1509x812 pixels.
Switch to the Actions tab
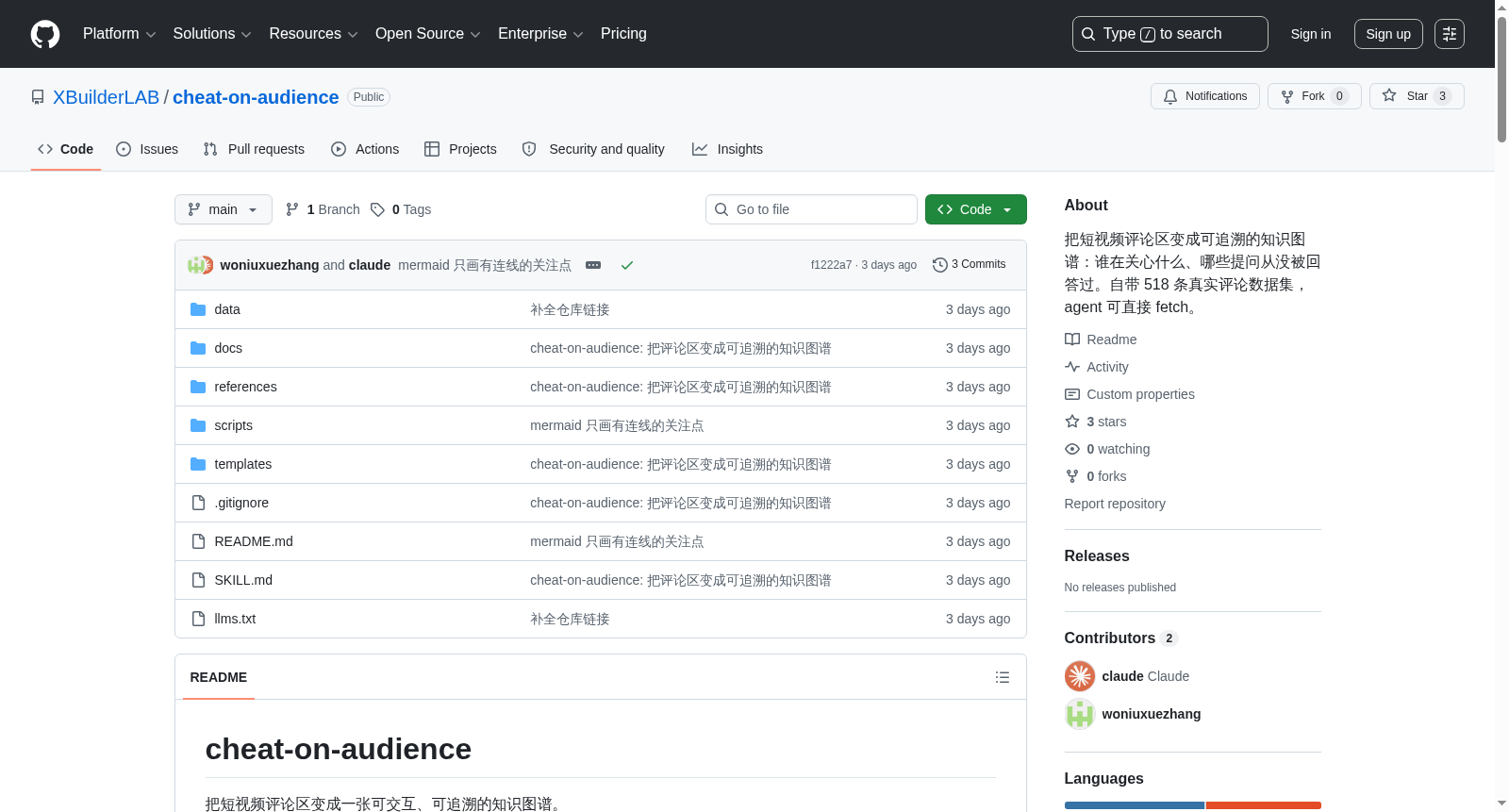[x=365, y=149]
